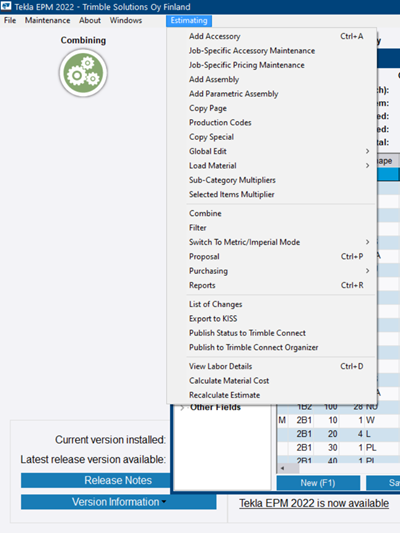
Task: Open the File menu
Action: (10, 20)
